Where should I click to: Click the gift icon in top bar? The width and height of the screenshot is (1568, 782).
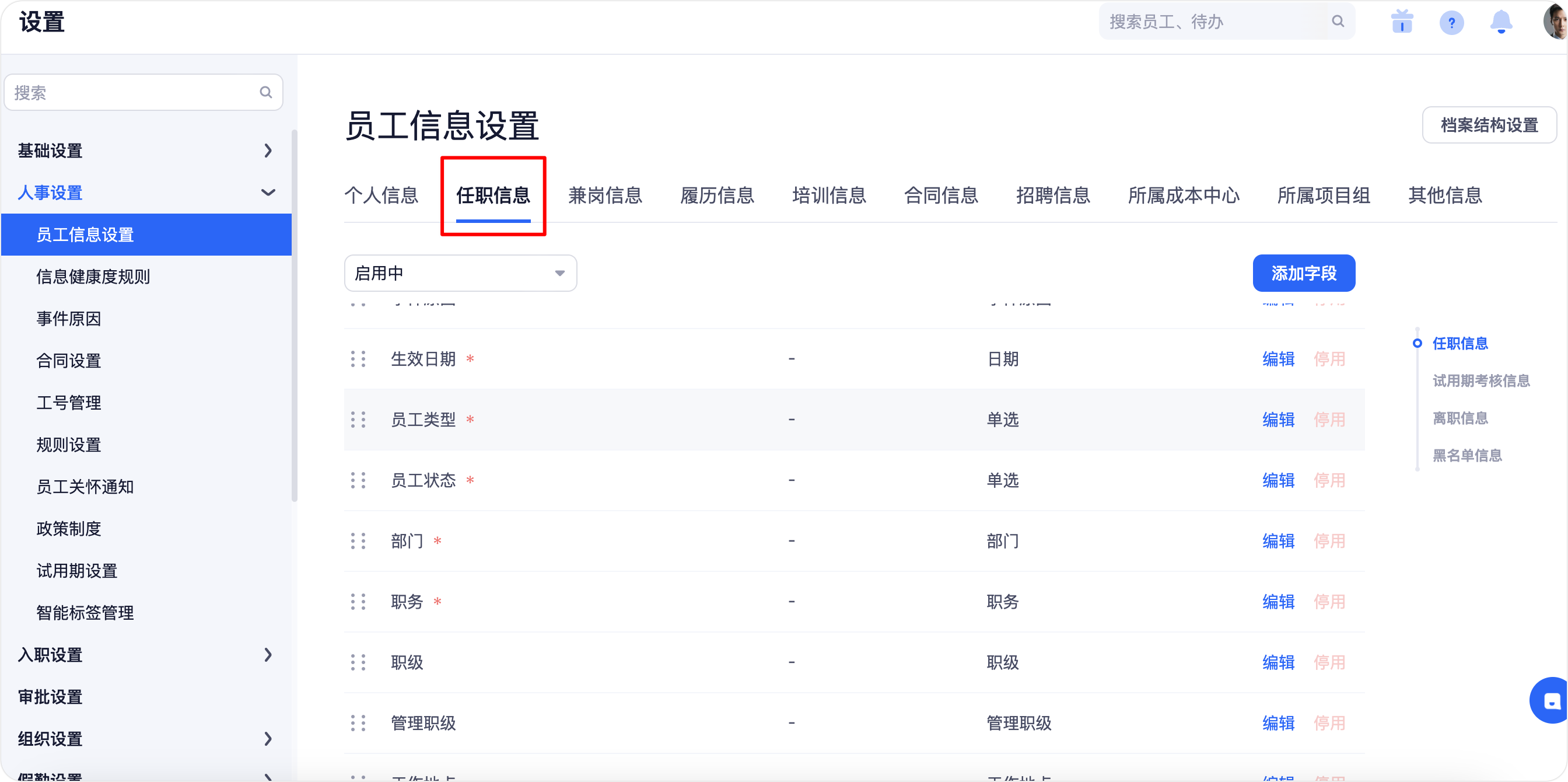click(1402, 23)
